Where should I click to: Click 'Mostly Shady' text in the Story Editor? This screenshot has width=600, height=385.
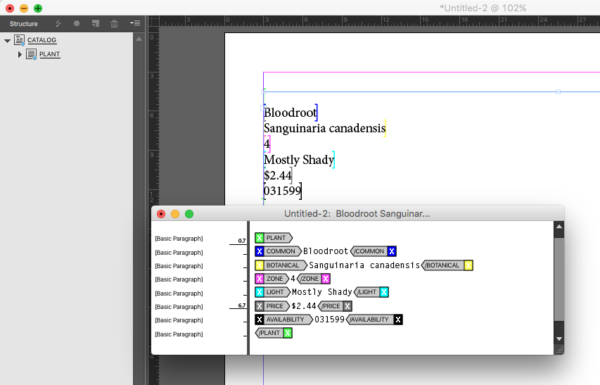coord(322,292)
